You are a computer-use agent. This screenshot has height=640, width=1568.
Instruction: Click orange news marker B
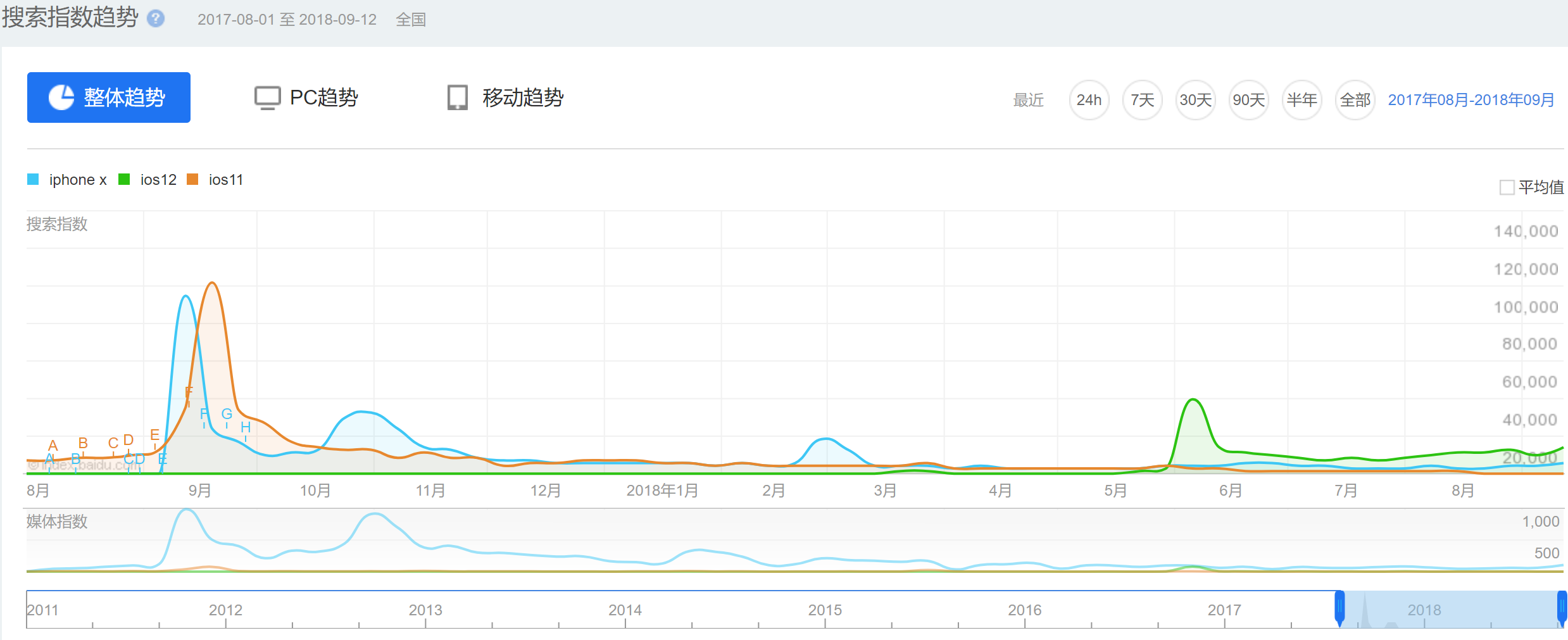[83, 444]
